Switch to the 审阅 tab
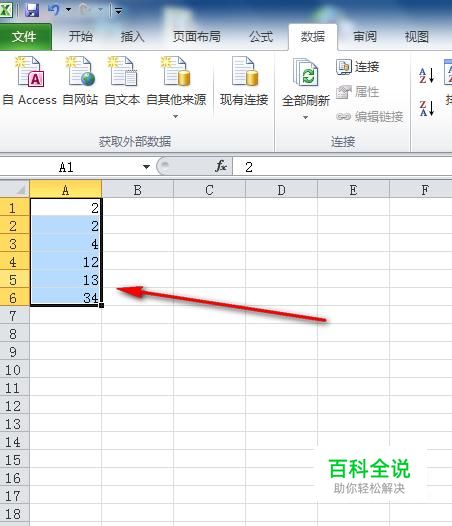452x526 pixels. (x=365, y=37)
